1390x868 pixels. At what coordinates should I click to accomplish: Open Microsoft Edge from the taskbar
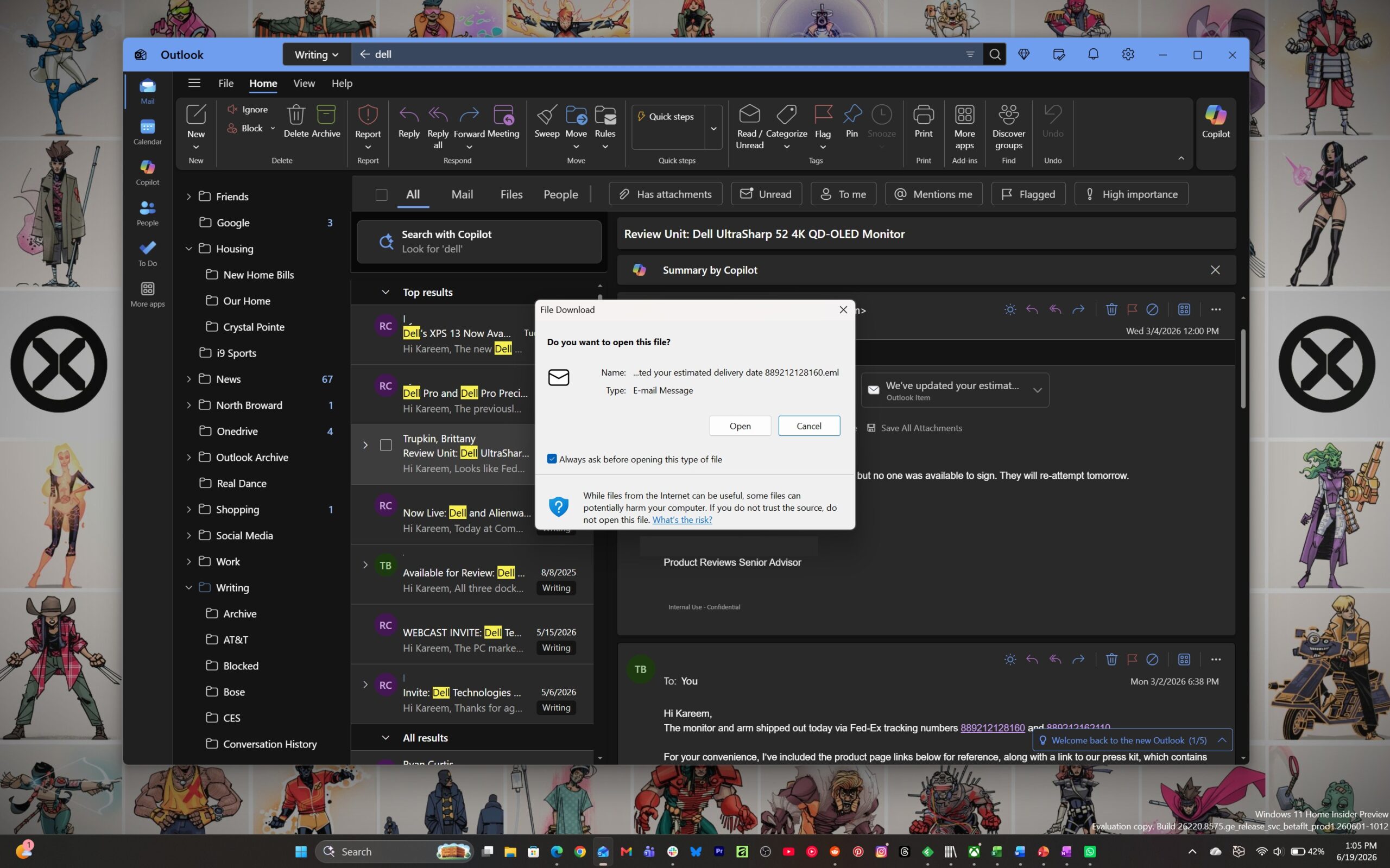(557, 851)
